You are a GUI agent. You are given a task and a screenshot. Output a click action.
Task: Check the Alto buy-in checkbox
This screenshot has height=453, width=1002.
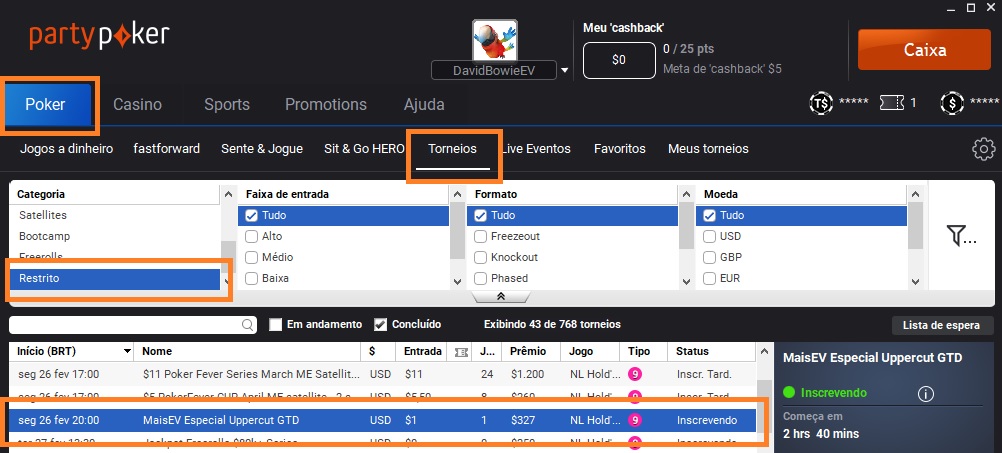251,236
